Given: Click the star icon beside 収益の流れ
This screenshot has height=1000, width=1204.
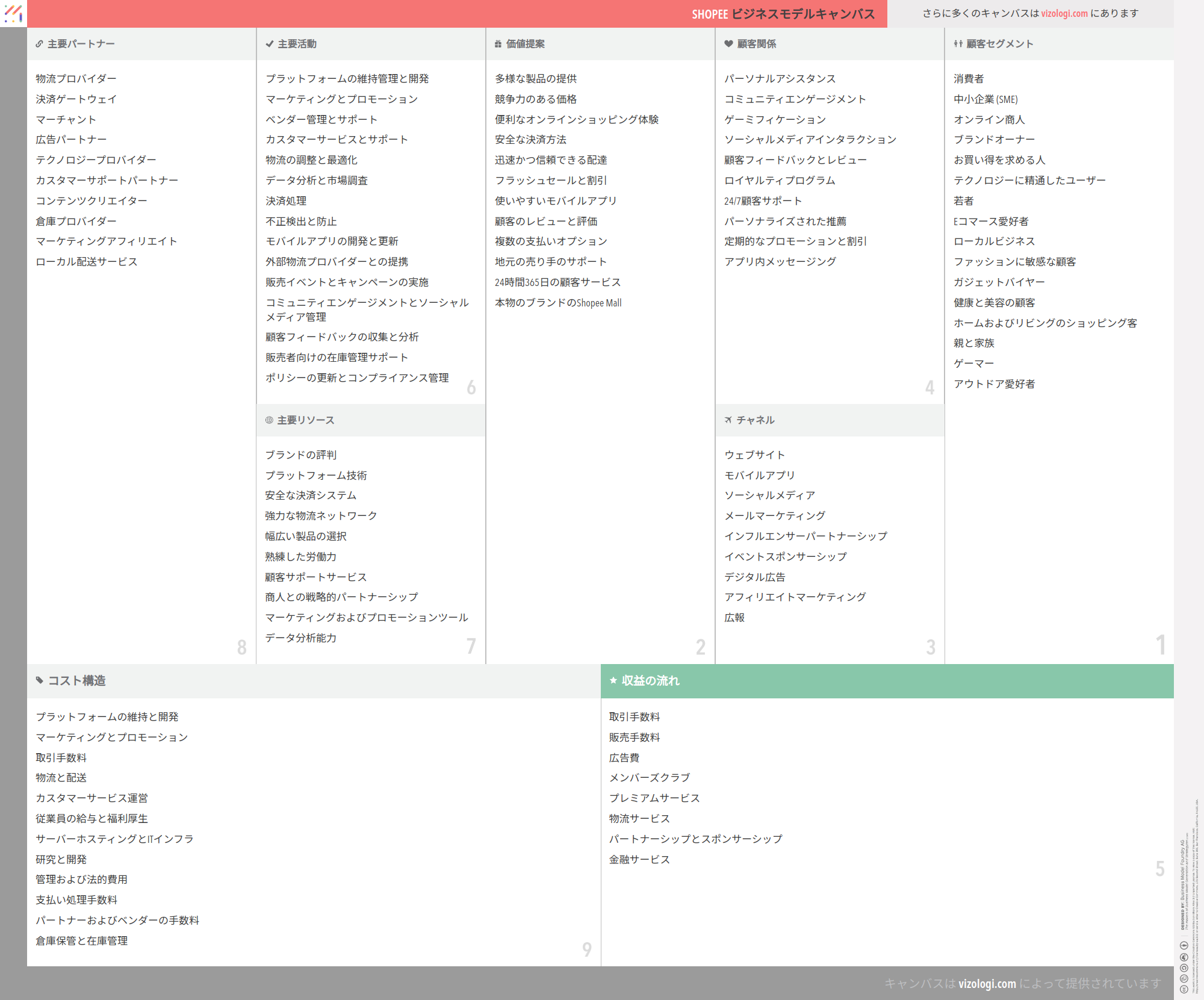Looking at the screenshot, I should coord(613,680).
